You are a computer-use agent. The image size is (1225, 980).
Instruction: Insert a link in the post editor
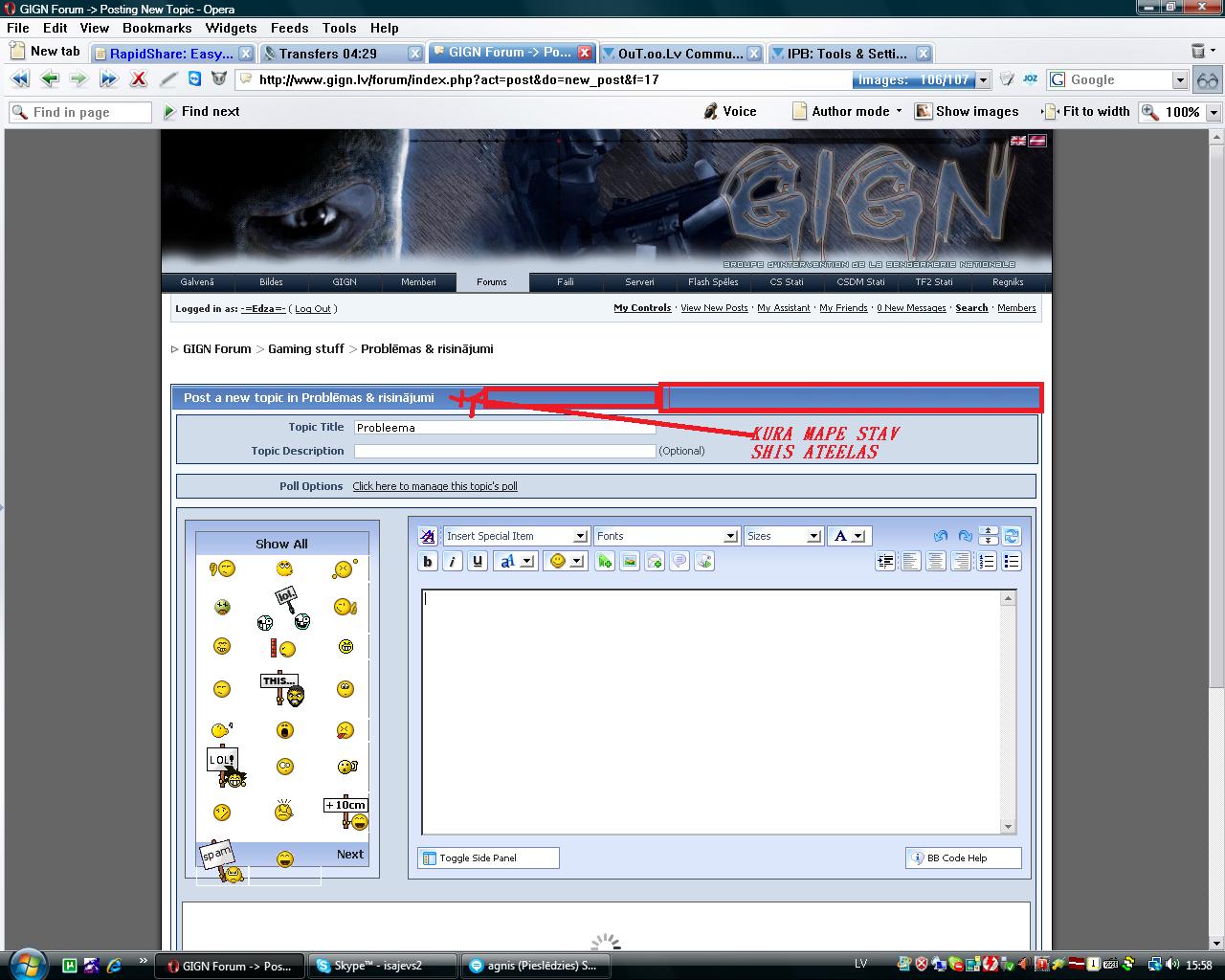coord(605,562)
